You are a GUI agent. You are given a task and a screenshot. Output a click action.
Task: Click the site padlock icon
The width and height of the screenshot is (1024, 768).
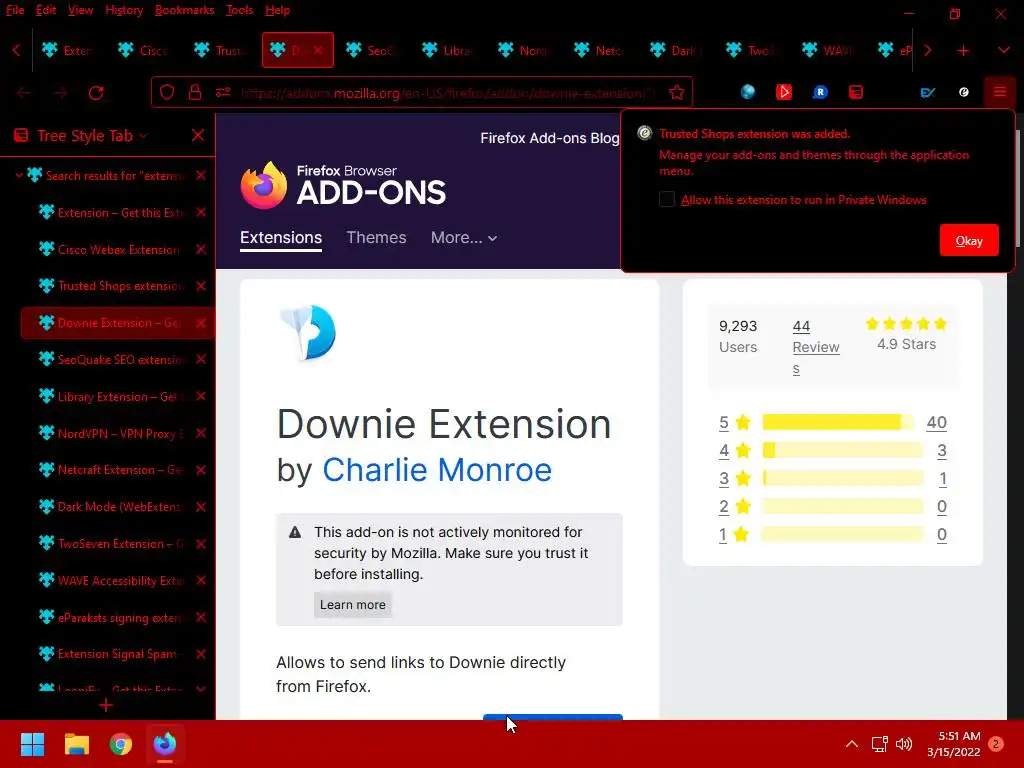click(195, 93)
